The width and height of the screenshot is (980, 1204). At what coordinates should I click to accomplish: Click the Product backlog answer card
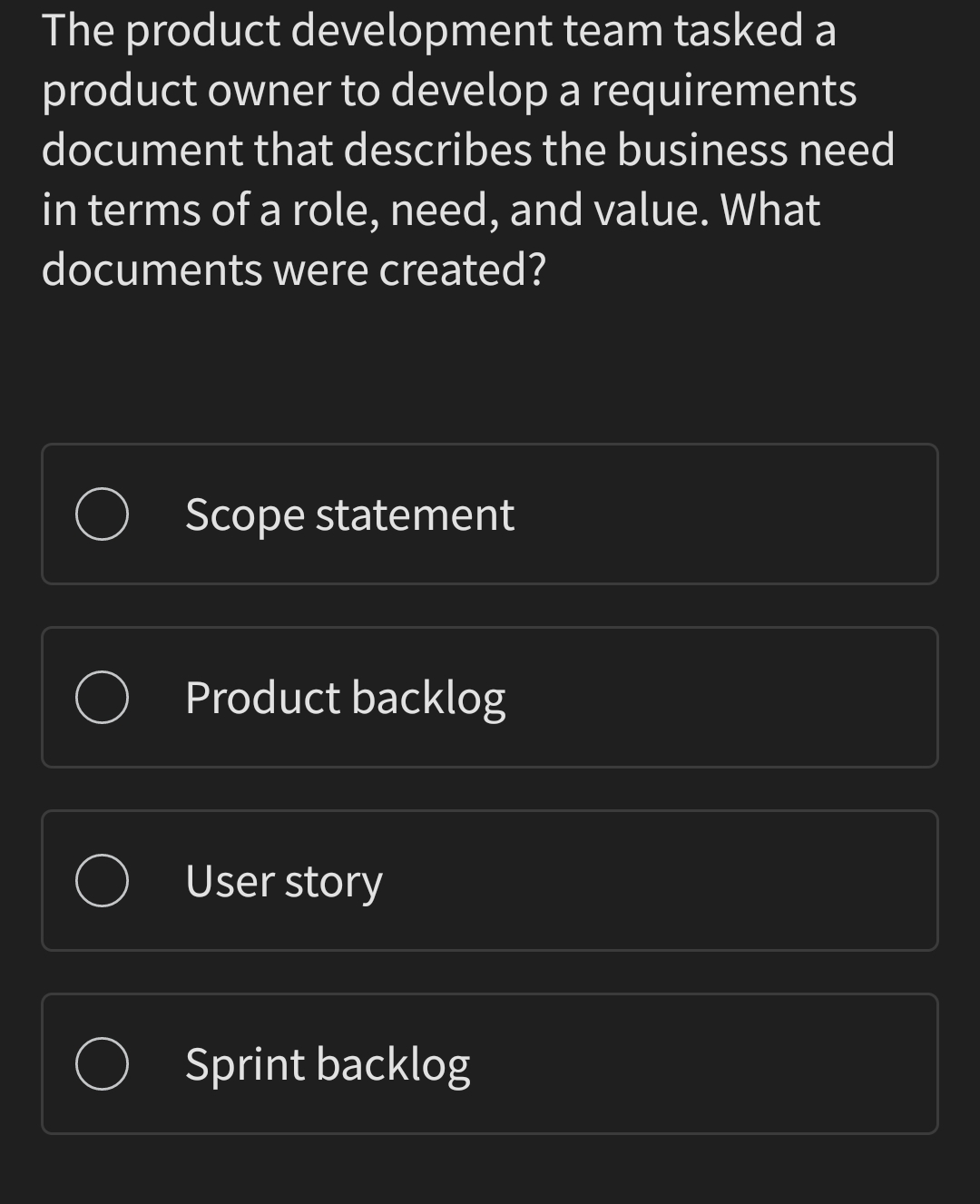[x=490, y=698]
